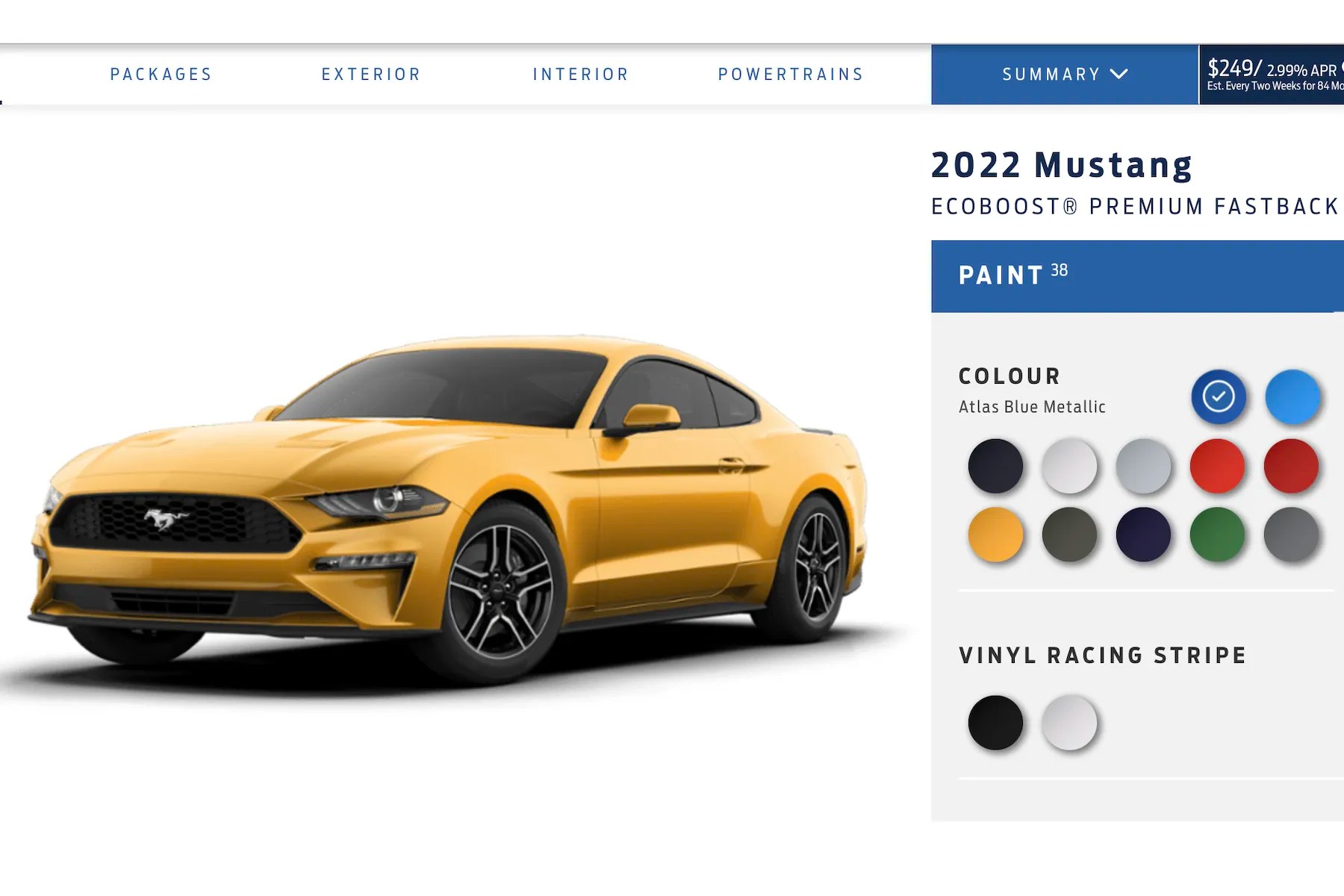Viewport: 1344px width, 896px height.
Task: Select the white paint colour swatch
Action: click(x=1069, y=466)
